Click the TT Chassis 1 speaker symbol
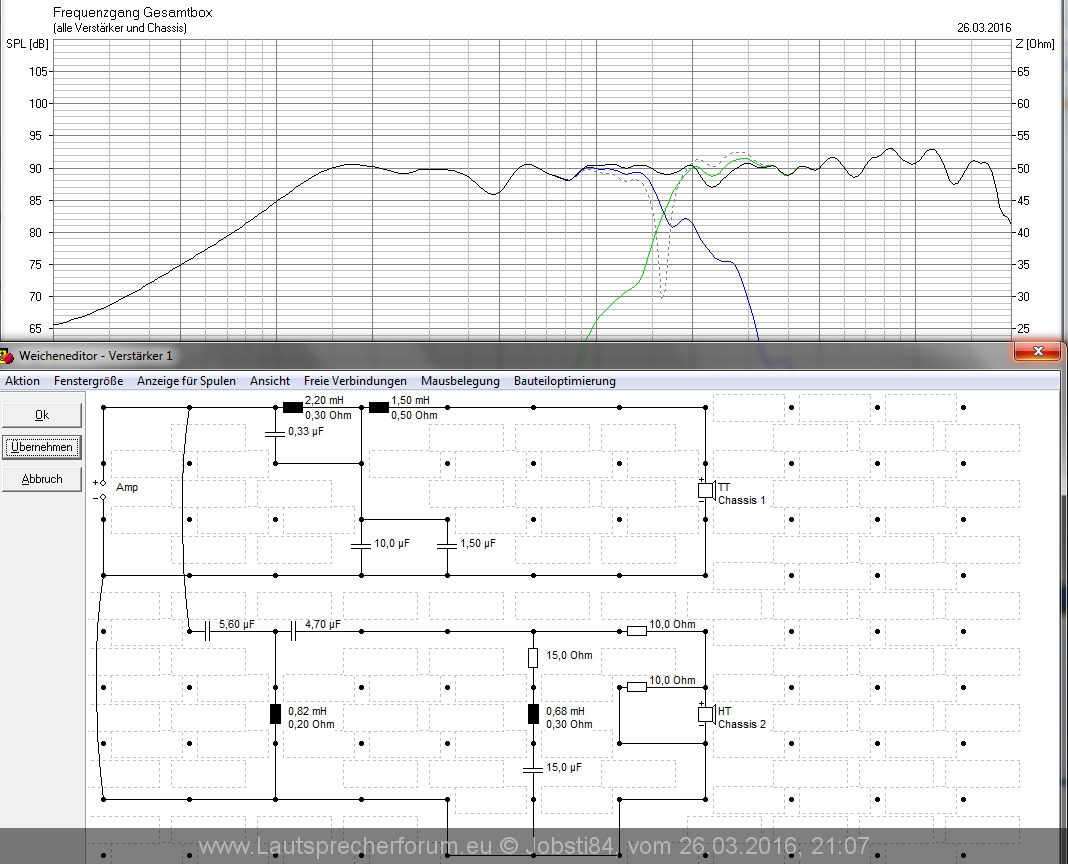1068x864 pixels. tap(705, 490)
